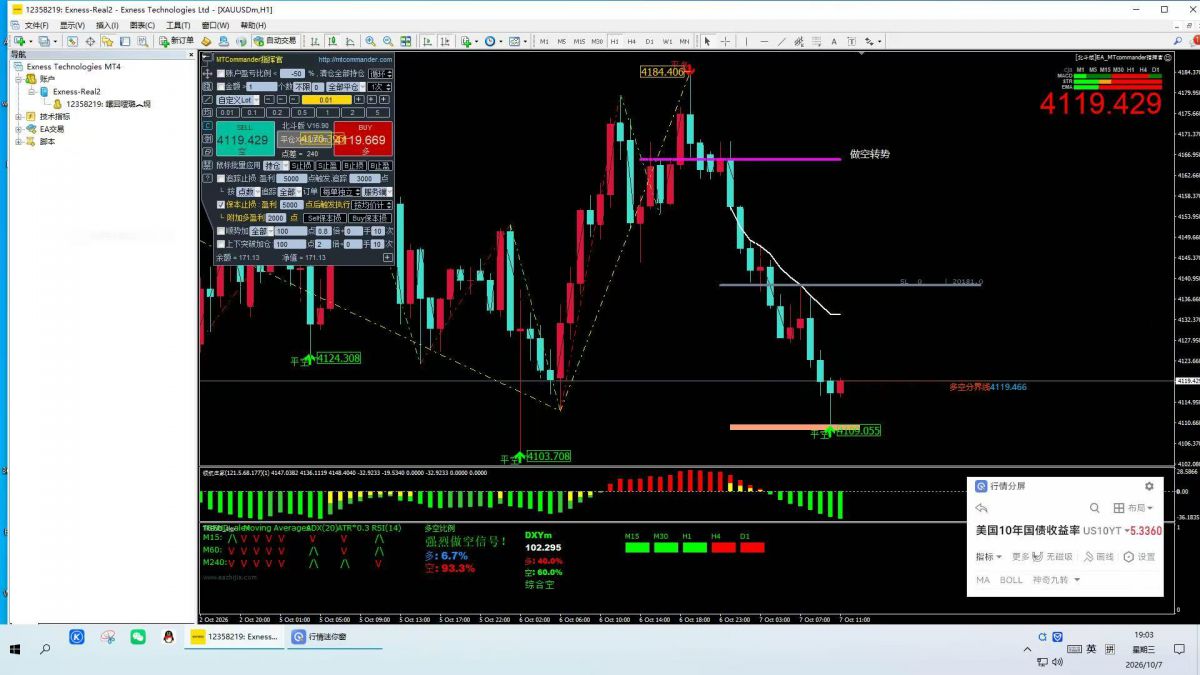Expand the 布局 layout dropdown
The image size is (1200, 675).
pos(1132,508)
